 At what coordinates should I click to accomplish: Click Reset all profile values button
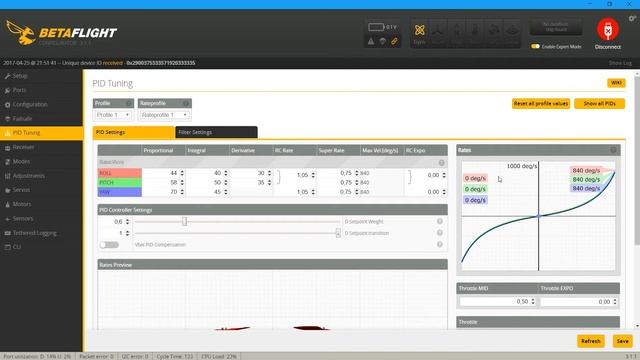(x=541, y=104)
